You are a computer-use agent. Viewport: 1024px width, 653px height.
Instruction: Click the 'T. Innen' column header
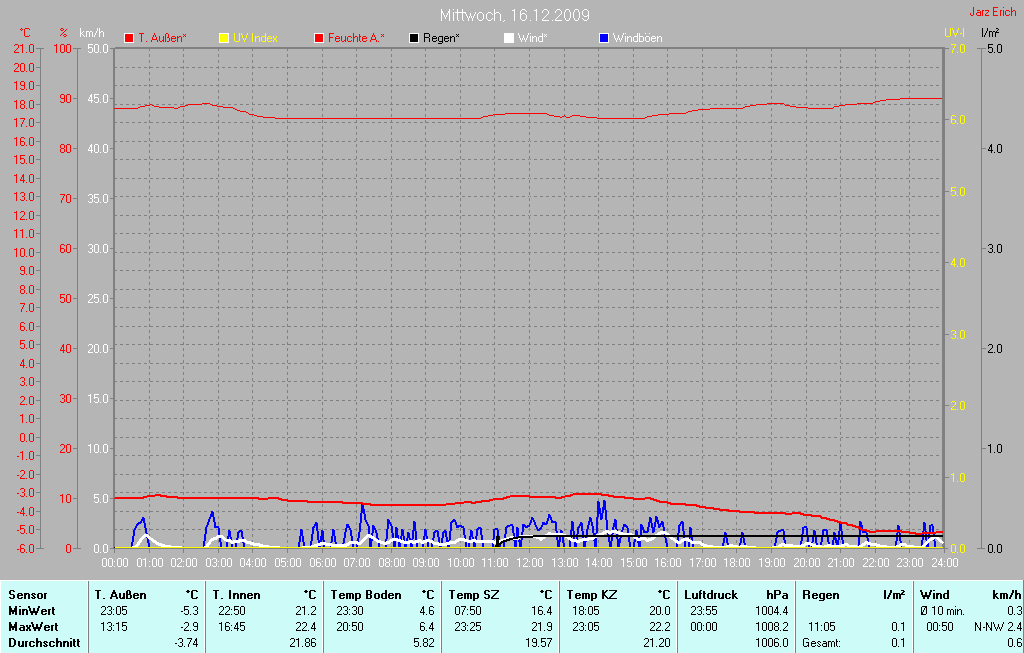(x=236, y=595)
